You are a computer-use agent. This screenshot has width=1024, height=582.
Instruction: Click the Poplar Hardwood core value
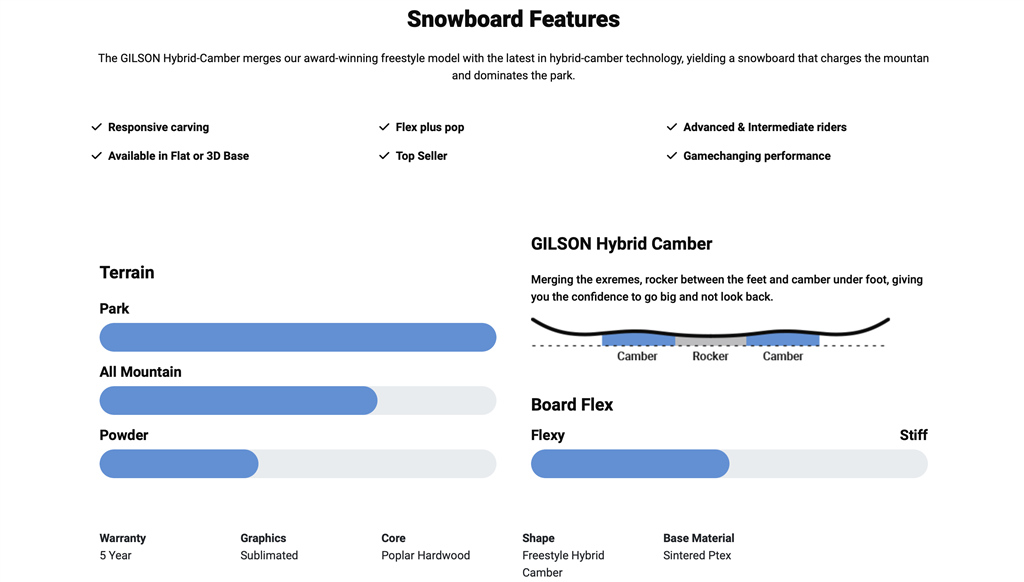(425, 555)
